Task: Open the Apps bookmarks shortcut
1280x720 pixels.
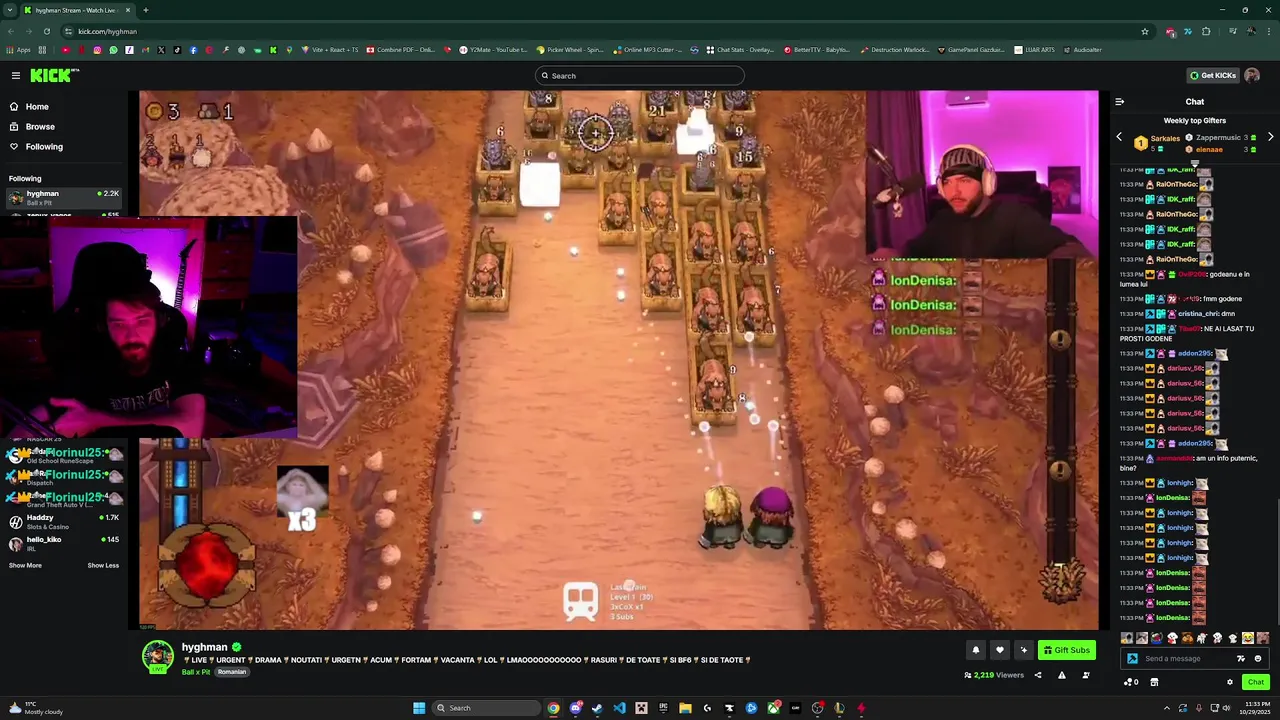Action: [20, 50]
